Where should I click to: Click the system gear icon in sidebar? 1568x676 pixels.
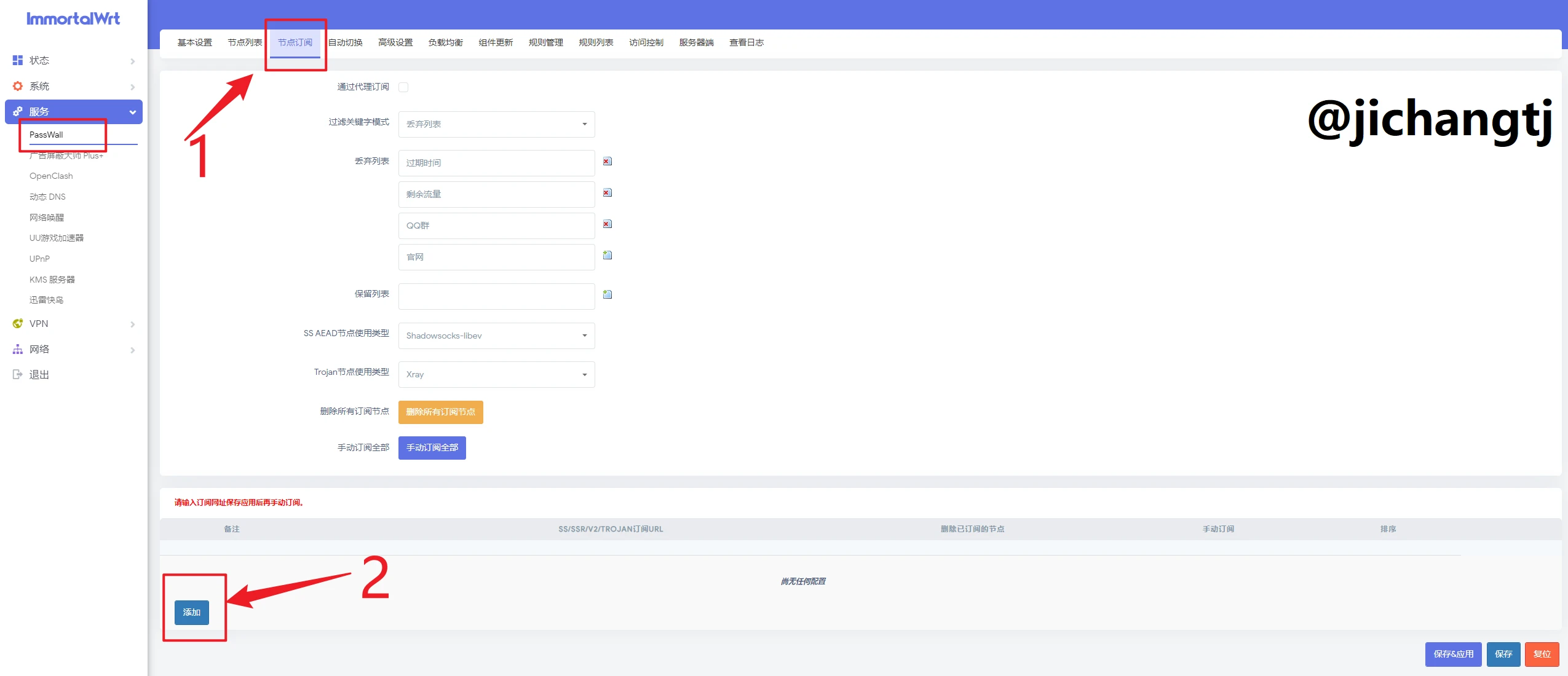(18, 86)
